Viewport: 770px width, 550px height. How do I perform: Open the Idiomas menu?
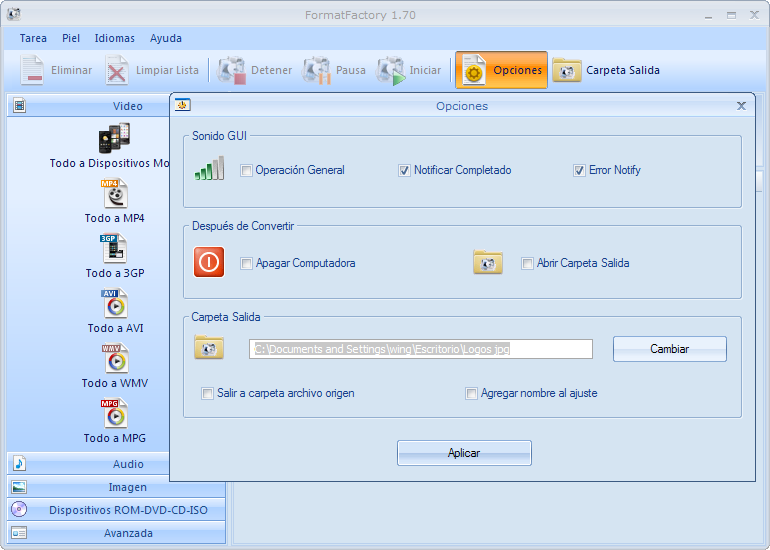pos(114,38)
